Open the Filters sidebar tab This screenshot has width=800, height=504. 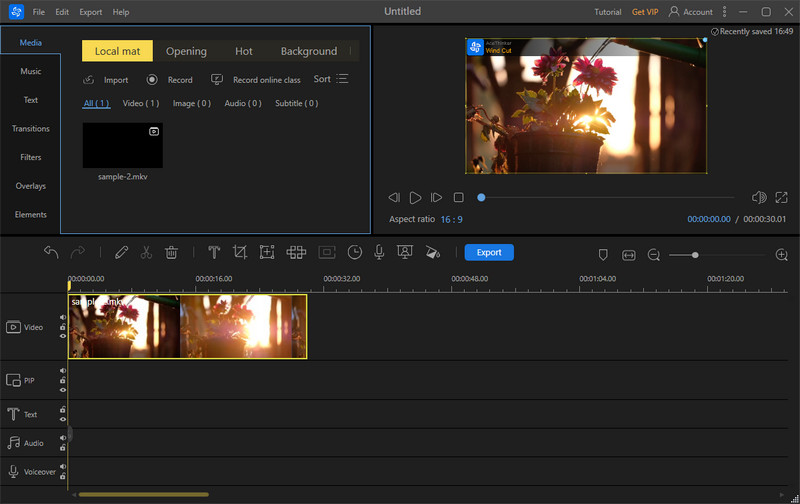[x=31, y=157]
